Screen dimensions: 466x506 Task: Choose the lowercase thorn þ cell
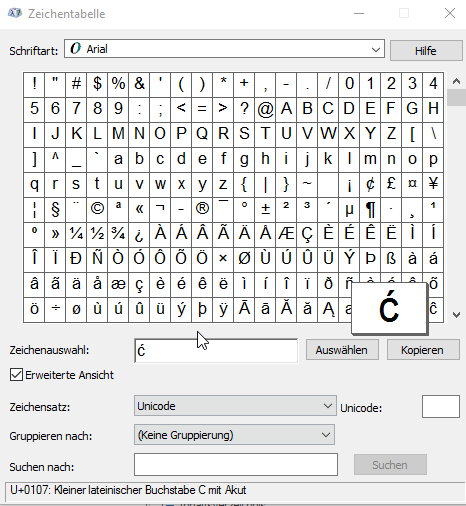202,309
